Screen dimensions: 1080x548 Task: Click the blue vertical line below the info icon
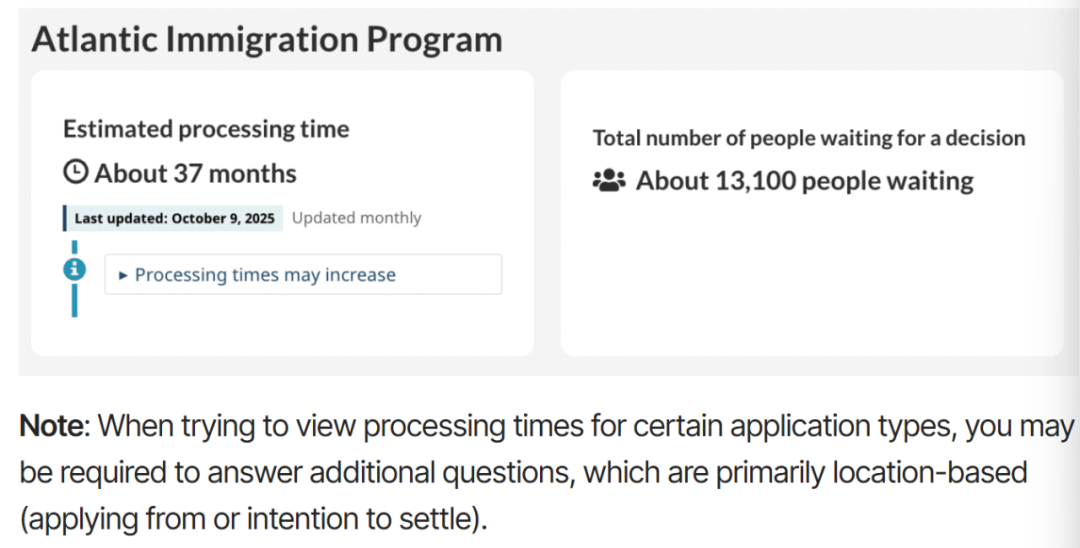click(74, 300)
